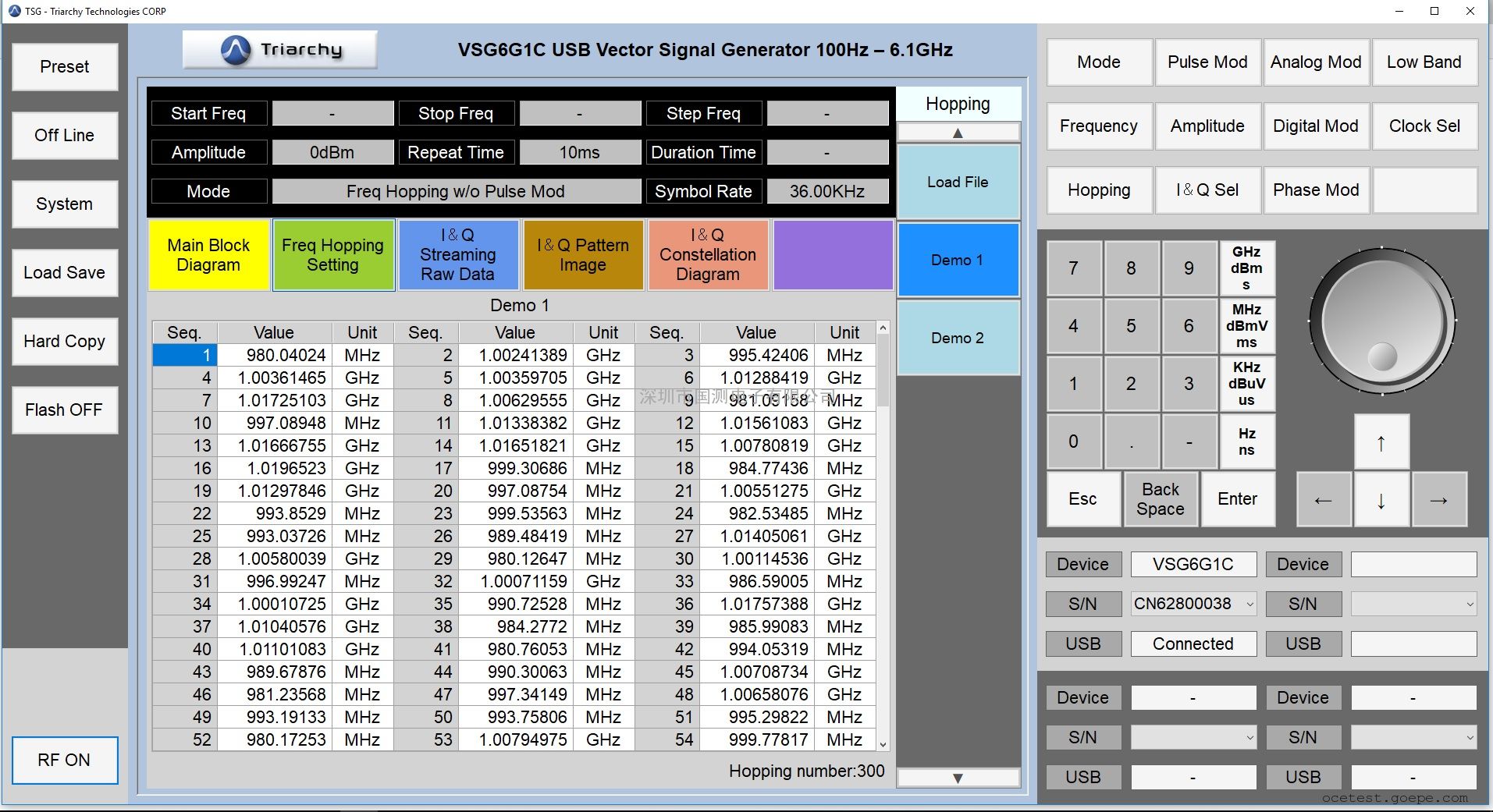Switch to Freq Hopping Setting tab
This screenshot has height=812, width=1493.
[x=333, y=255]
